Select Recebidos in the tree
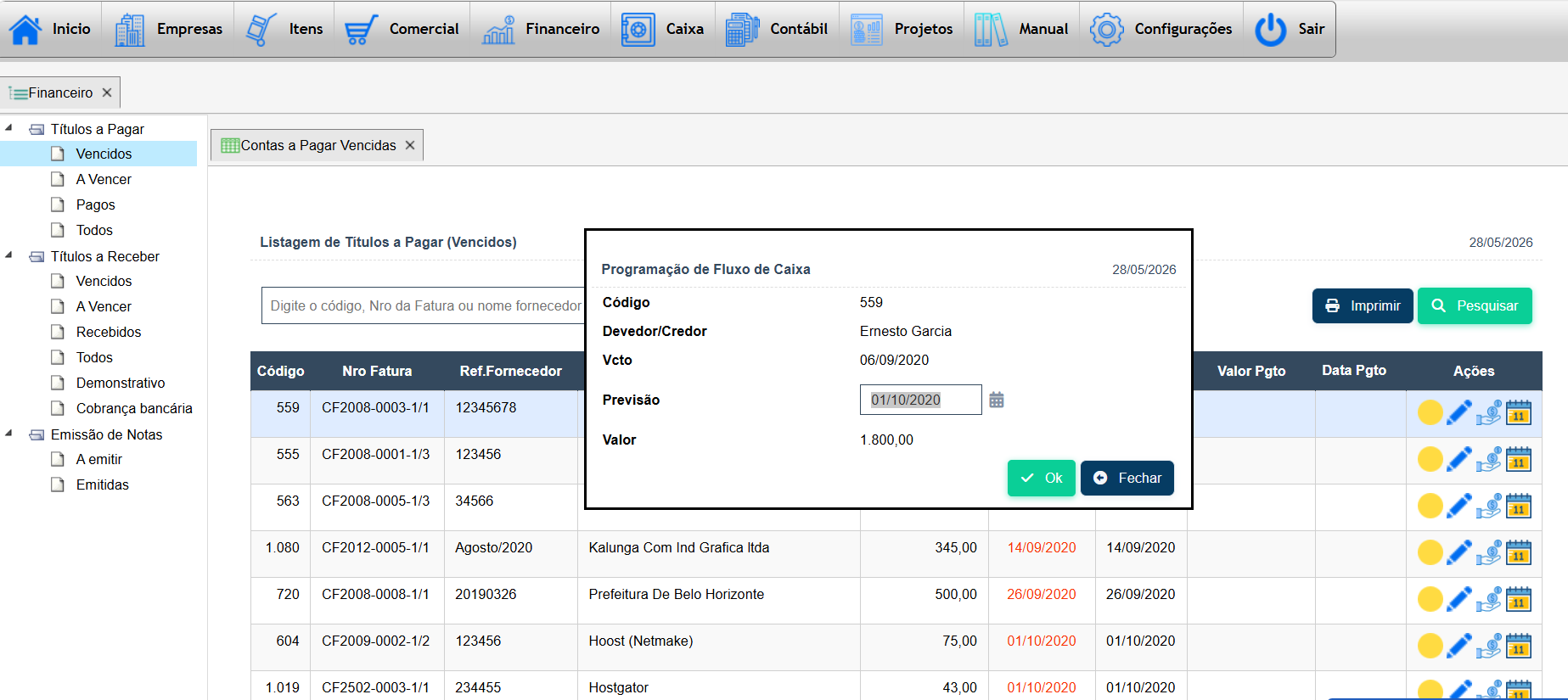 click(x=109, y=332)
